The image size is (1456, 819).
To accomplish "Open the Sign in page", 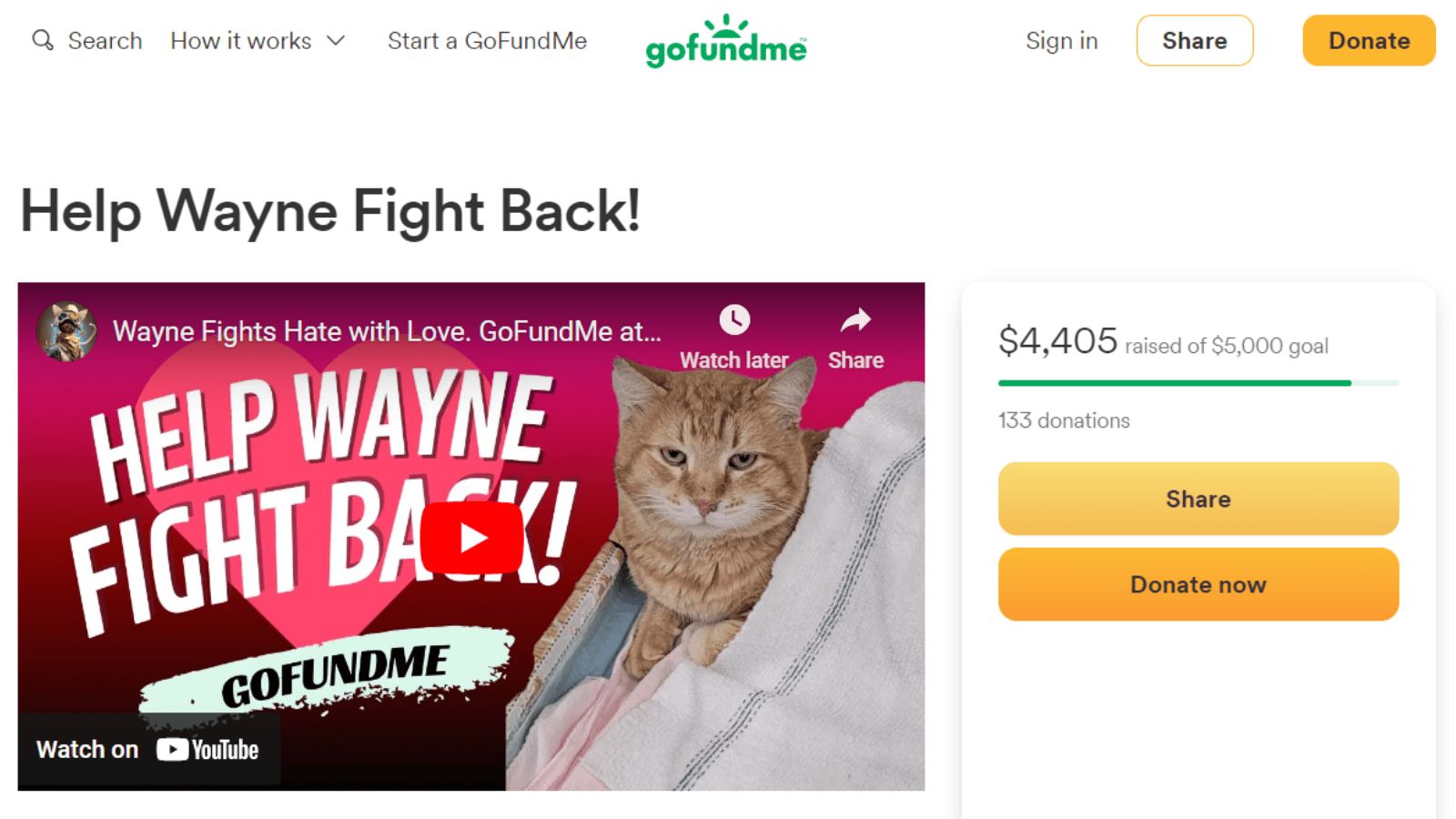I will pyautogui.click(x=1061, y=41).
